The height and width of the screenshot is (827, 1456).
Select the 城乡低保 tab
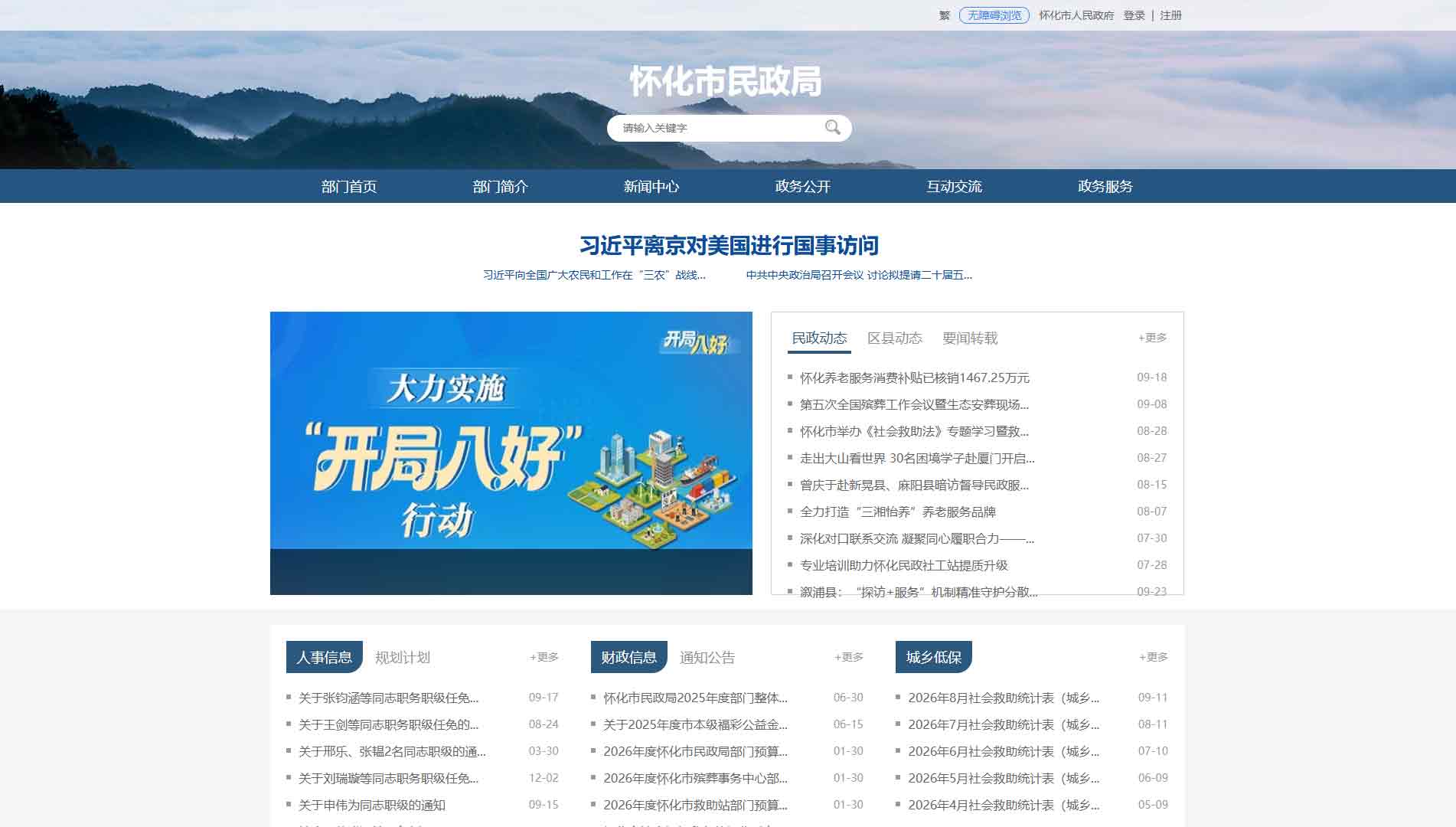[934, 657]
